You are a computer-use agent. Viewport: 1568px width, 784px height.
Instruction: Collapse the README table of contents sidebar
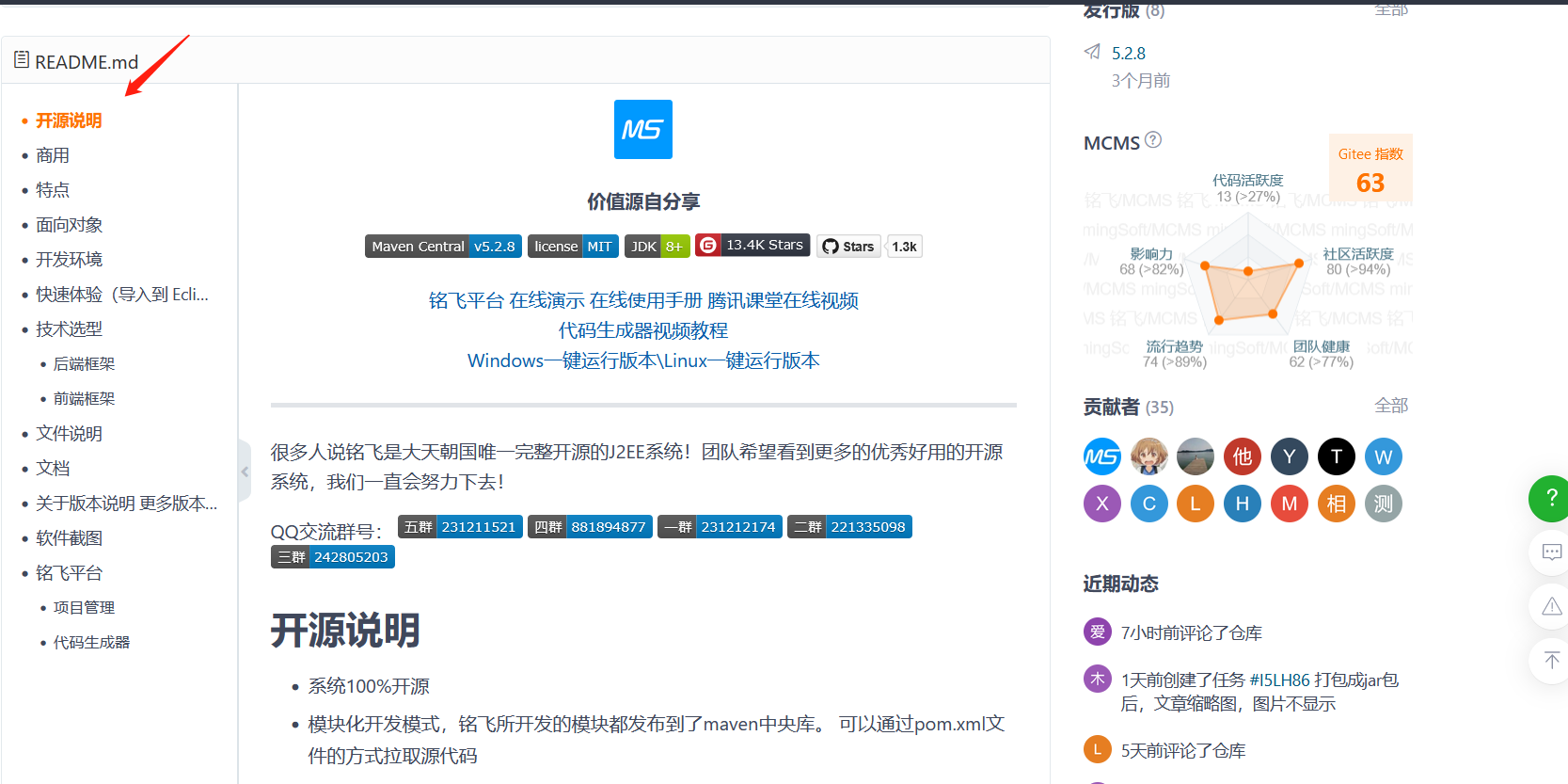pos(245,471)
